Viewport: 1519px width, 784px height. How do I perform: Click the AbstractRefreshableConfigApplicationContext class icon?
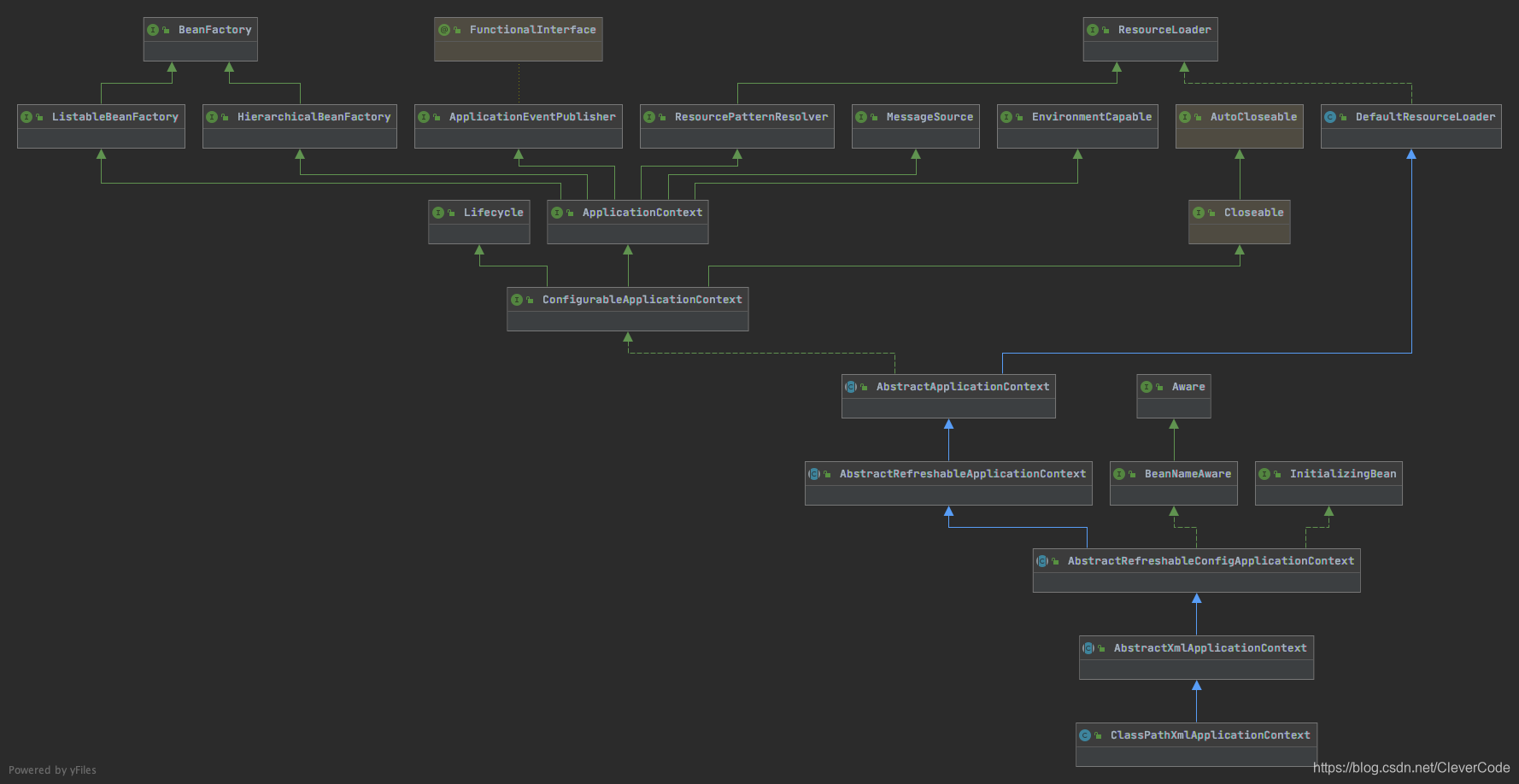(x=1042, y=561)
